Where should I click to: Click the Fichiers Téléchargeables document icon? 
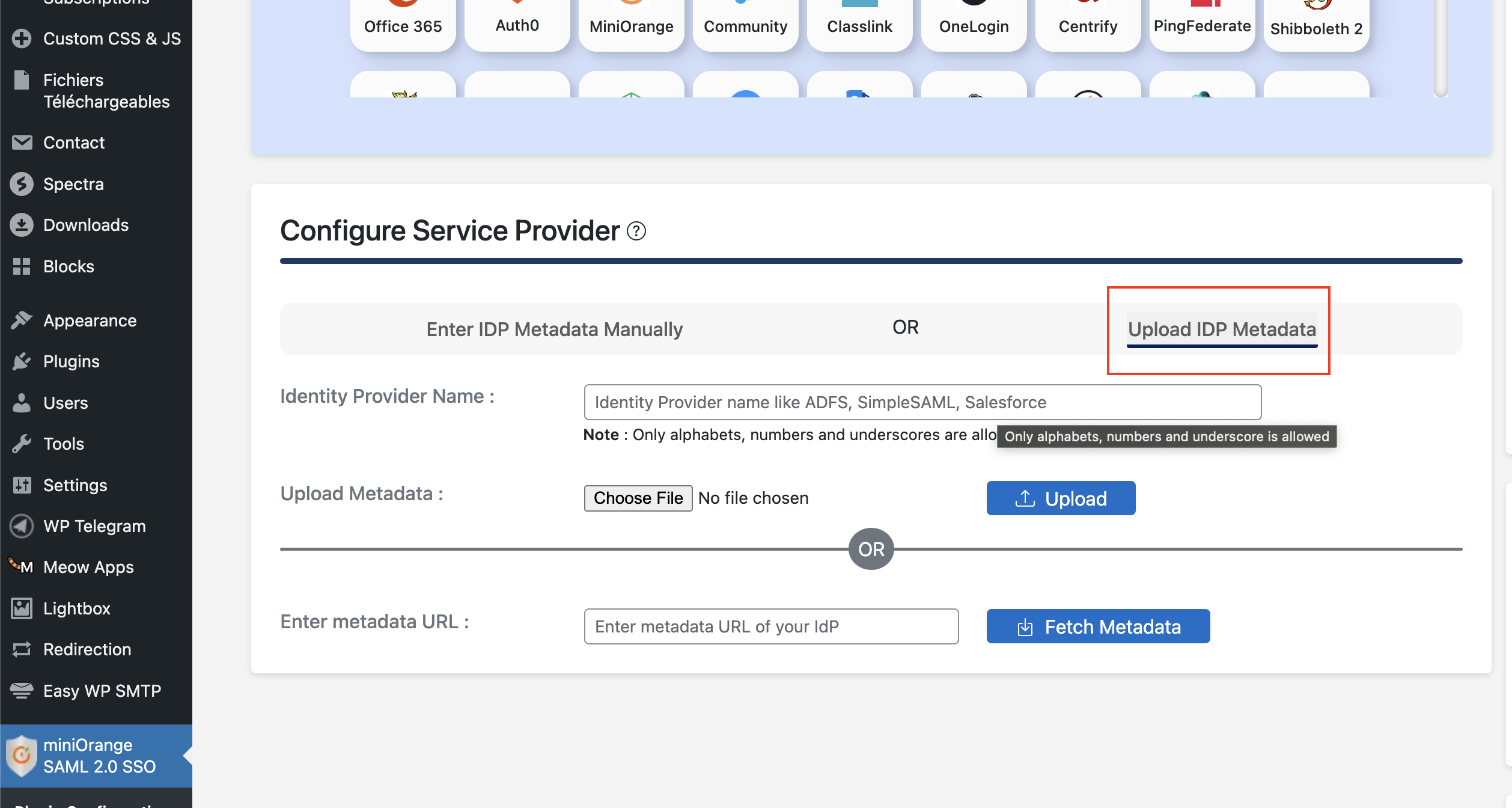click(x=22, y=80)
